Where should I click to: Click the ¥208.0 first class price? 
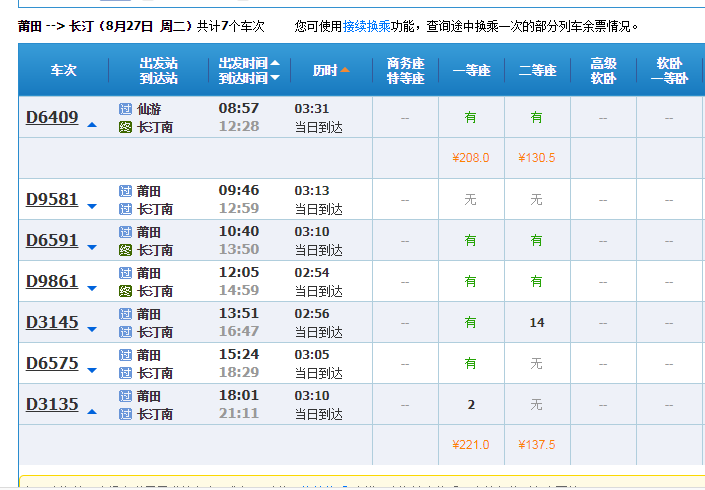(471, 158)
